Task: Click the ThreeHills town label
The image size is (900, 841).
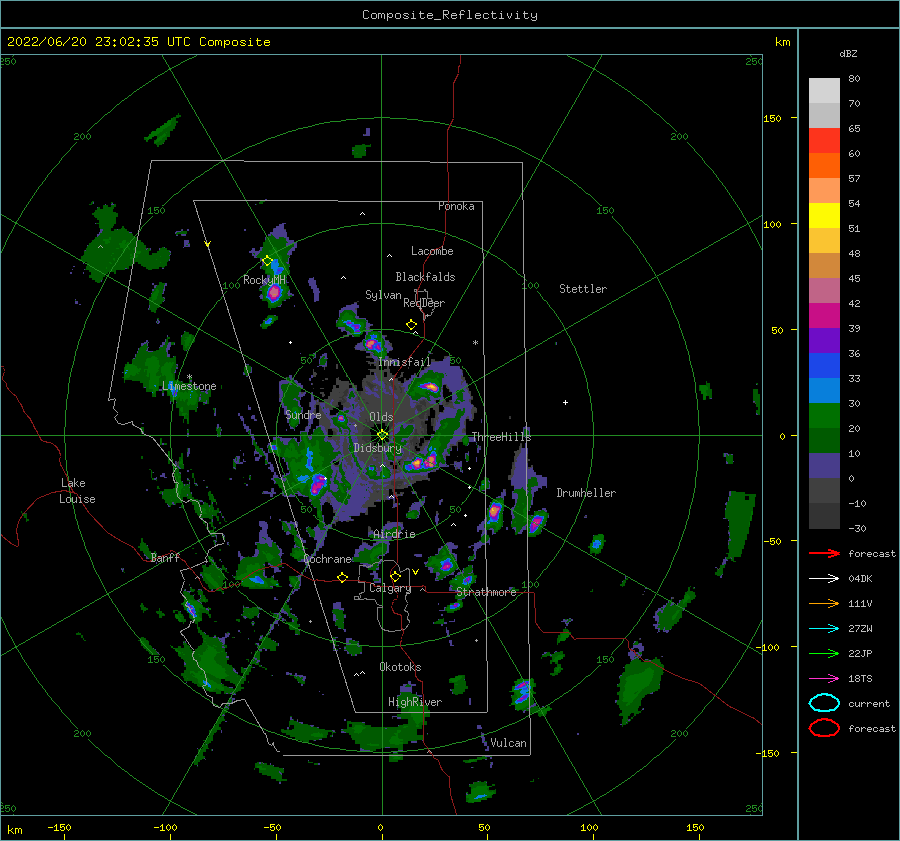Action: 501,437
